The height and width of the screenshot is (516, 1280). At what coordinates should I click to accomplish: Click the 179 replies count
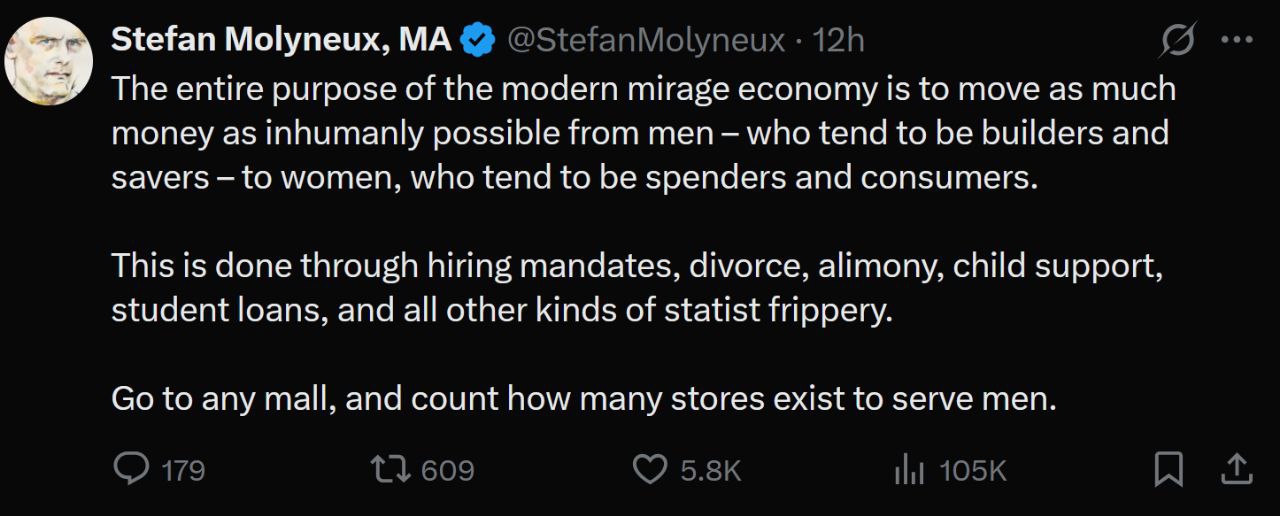click(183, 470)
